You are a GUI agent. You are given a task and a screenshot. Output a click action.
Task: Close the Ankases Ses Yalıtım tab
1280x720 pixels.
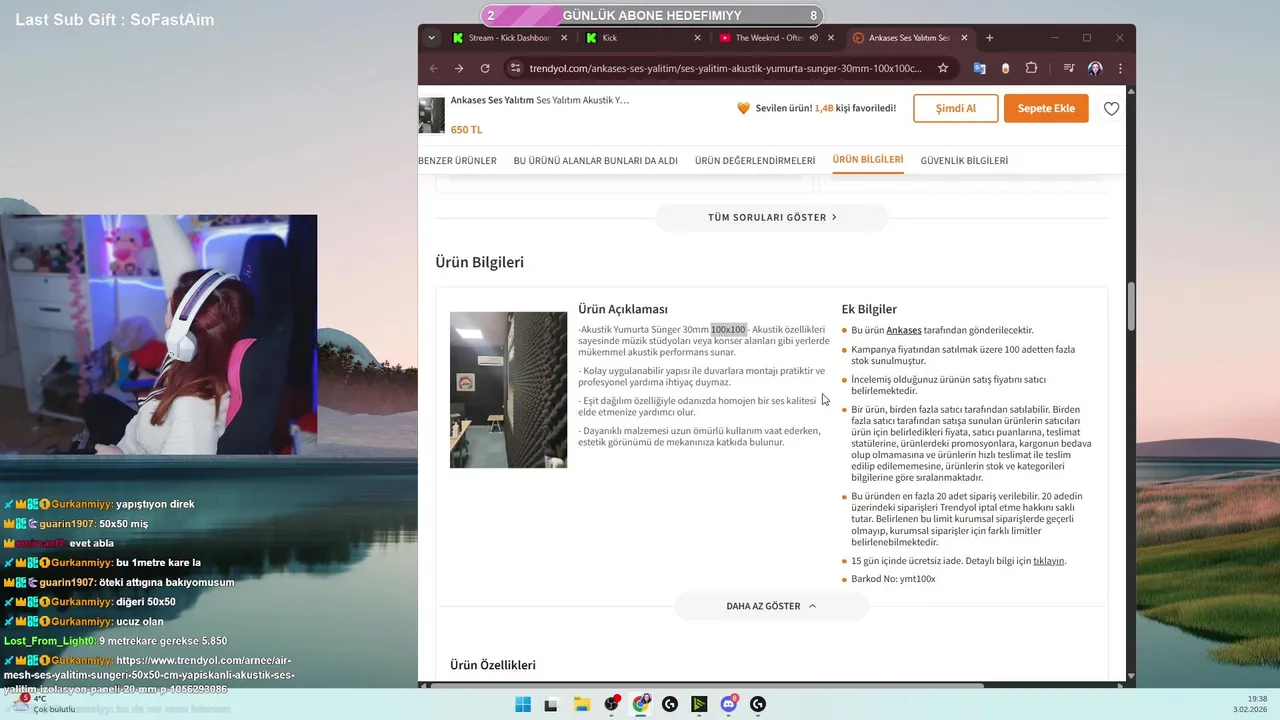coord(965,38)
